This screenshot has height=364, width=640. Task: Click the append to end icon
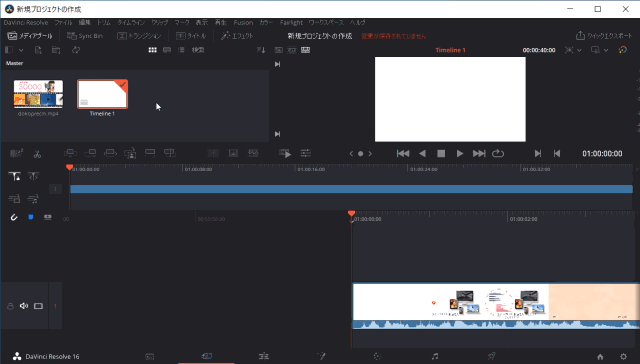(x=90, y=153)
